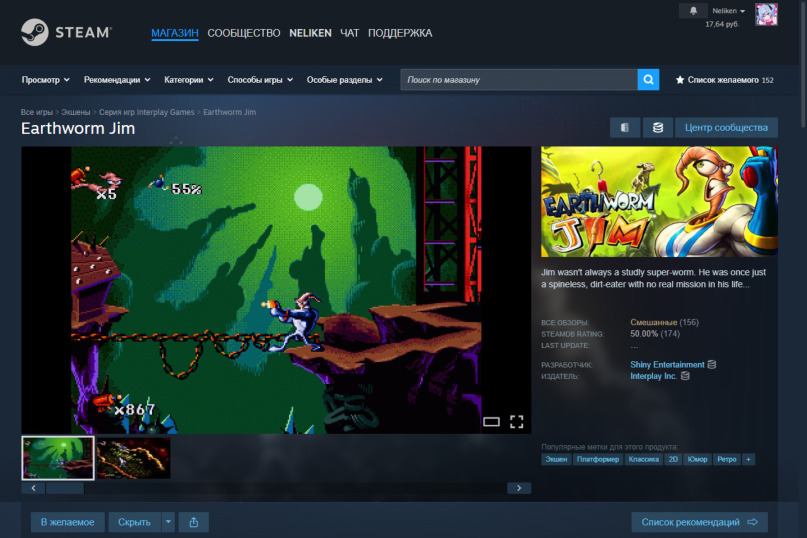Click Экшены breadcrumb link
The height and width of the screenshot is (538, 807).
[x=76, y=112]
